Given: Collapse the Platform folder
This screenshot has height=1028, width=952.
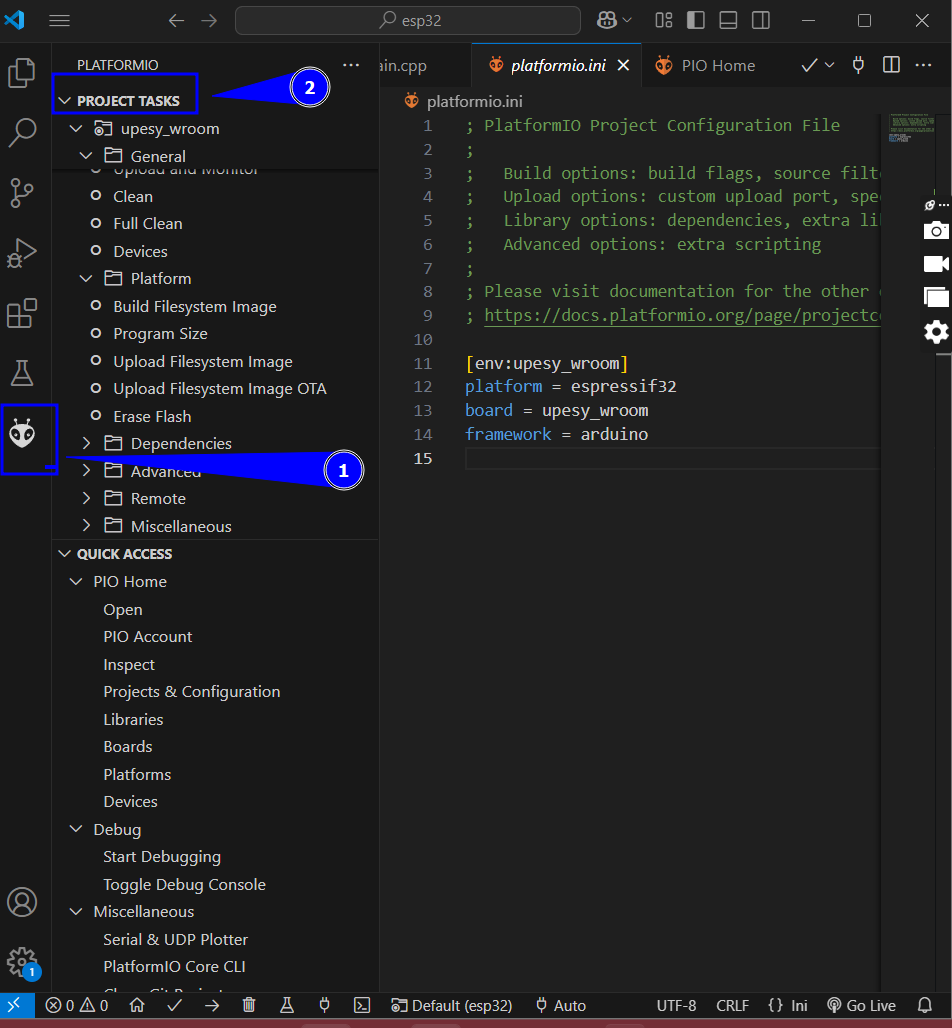Looking at the screenshot, I should [x=86, y=279].
